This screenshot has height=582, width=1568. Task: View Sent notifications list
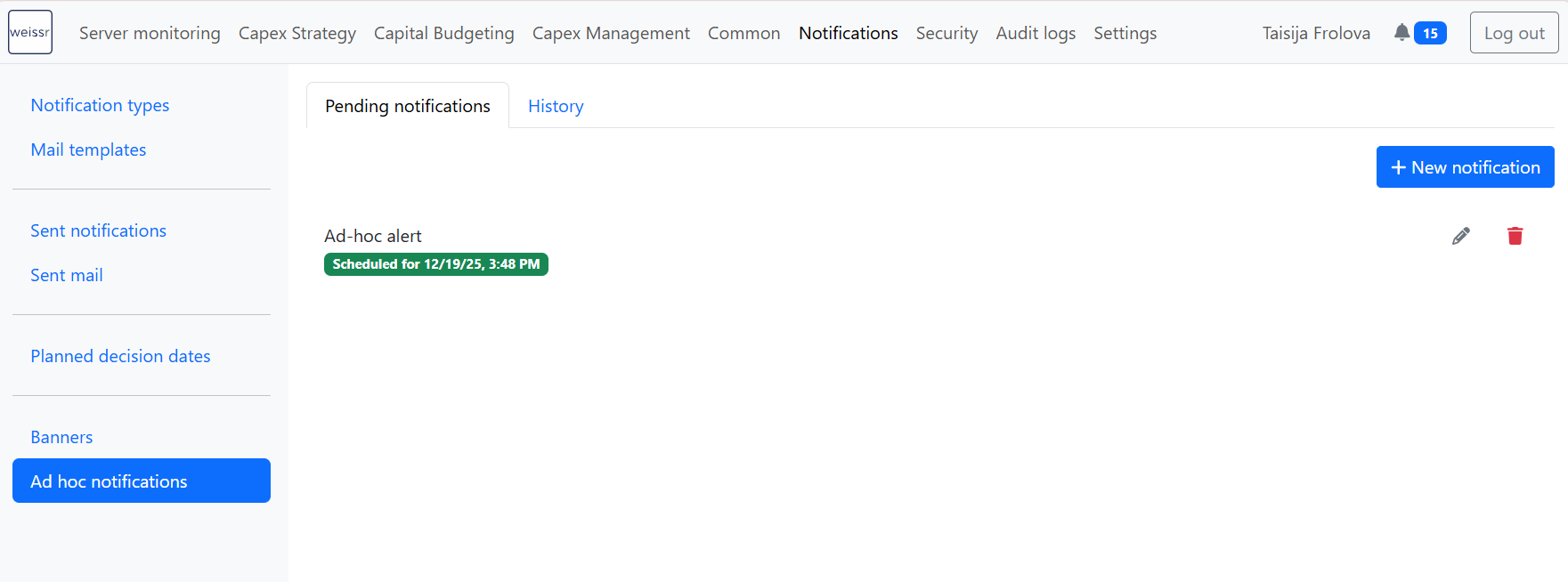[x=98, y=230]
